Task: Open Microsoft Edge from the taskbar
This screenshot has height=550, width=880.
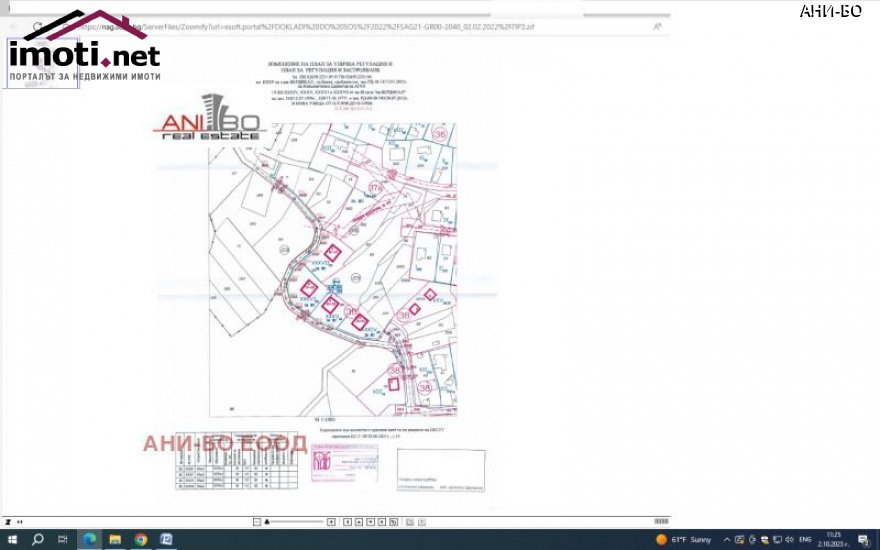Action: (x=89, y=539)
